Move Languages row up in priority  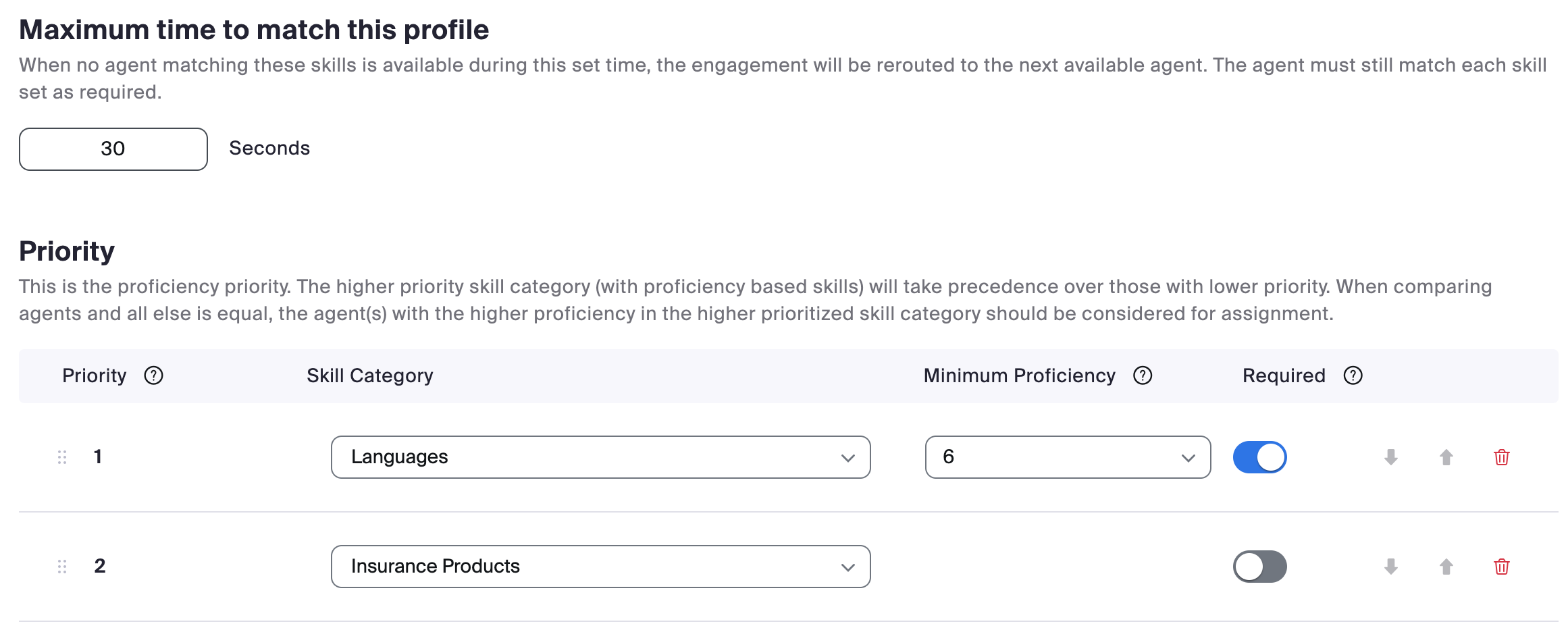point(1446,457)
